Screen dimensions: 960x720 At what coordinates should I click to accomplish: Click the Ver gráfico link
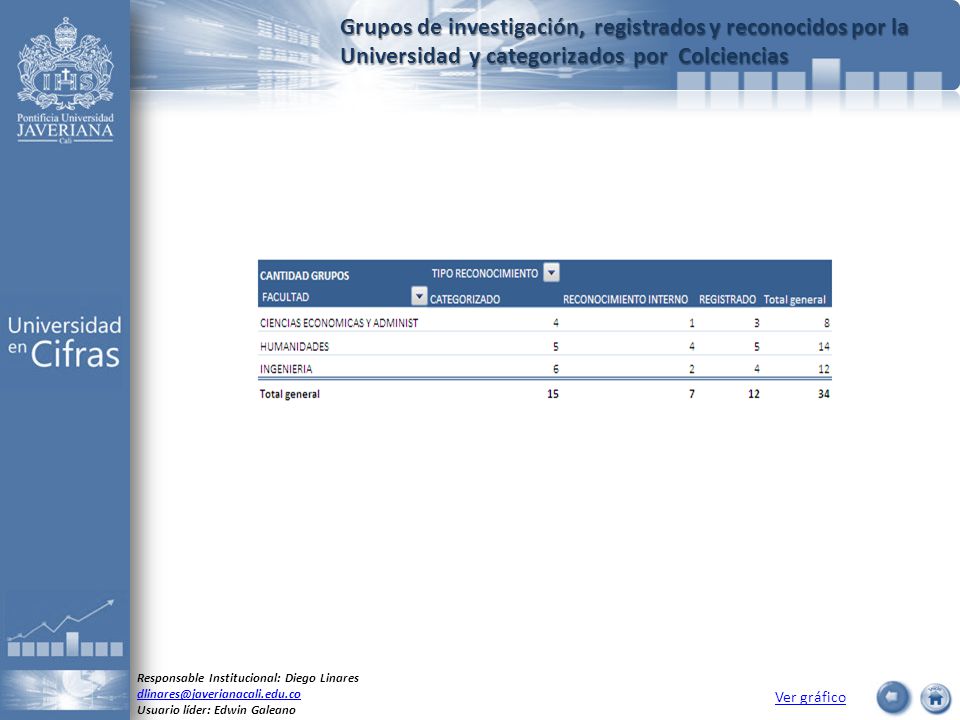point(810,697)
